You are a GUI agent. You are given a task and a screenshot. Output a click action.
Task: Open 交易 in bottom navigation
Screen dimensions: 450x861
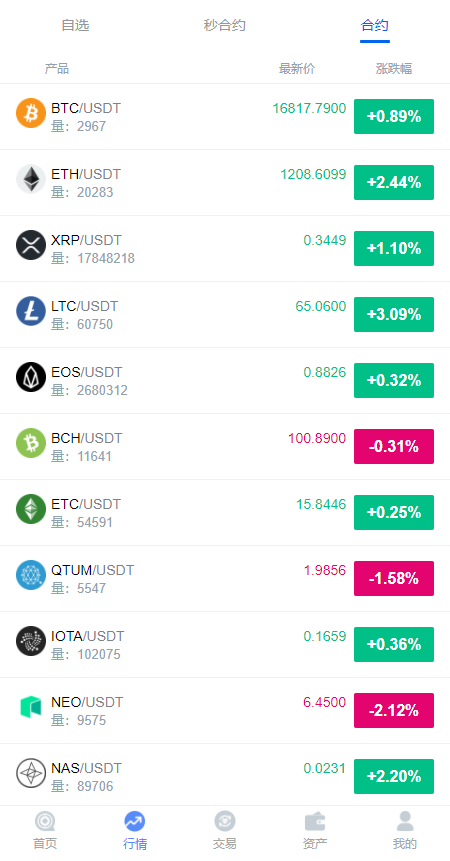point(225,831)
